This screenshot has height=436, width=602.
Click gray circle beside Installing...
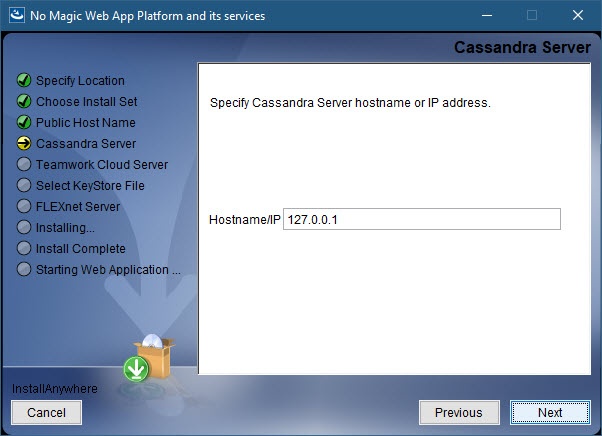24,227
